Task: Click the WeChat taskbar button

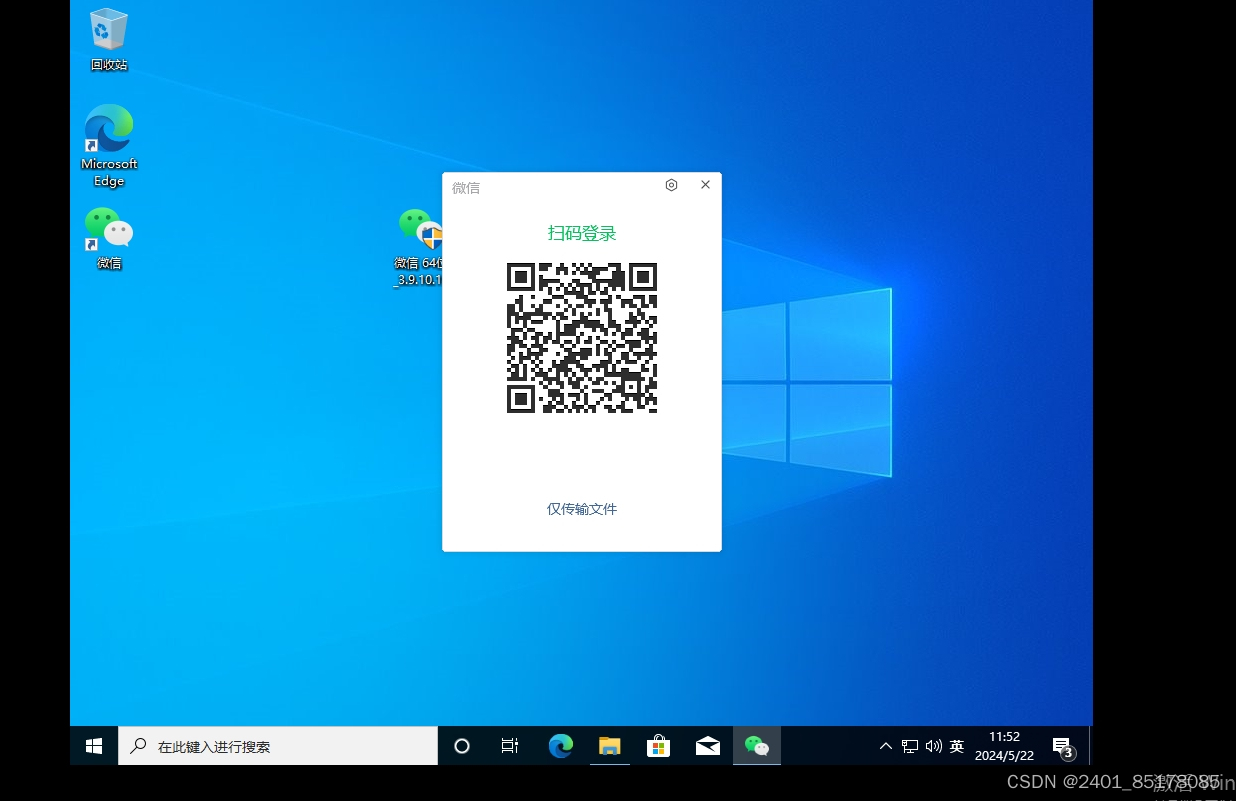Action: (757, 746)
